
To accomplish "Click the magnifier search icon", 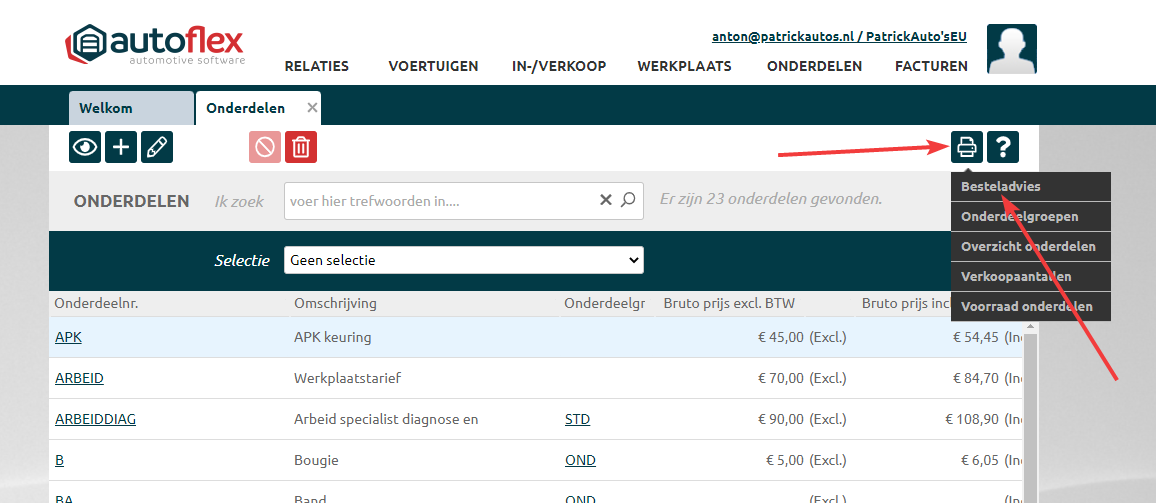I will click(628, 200).
